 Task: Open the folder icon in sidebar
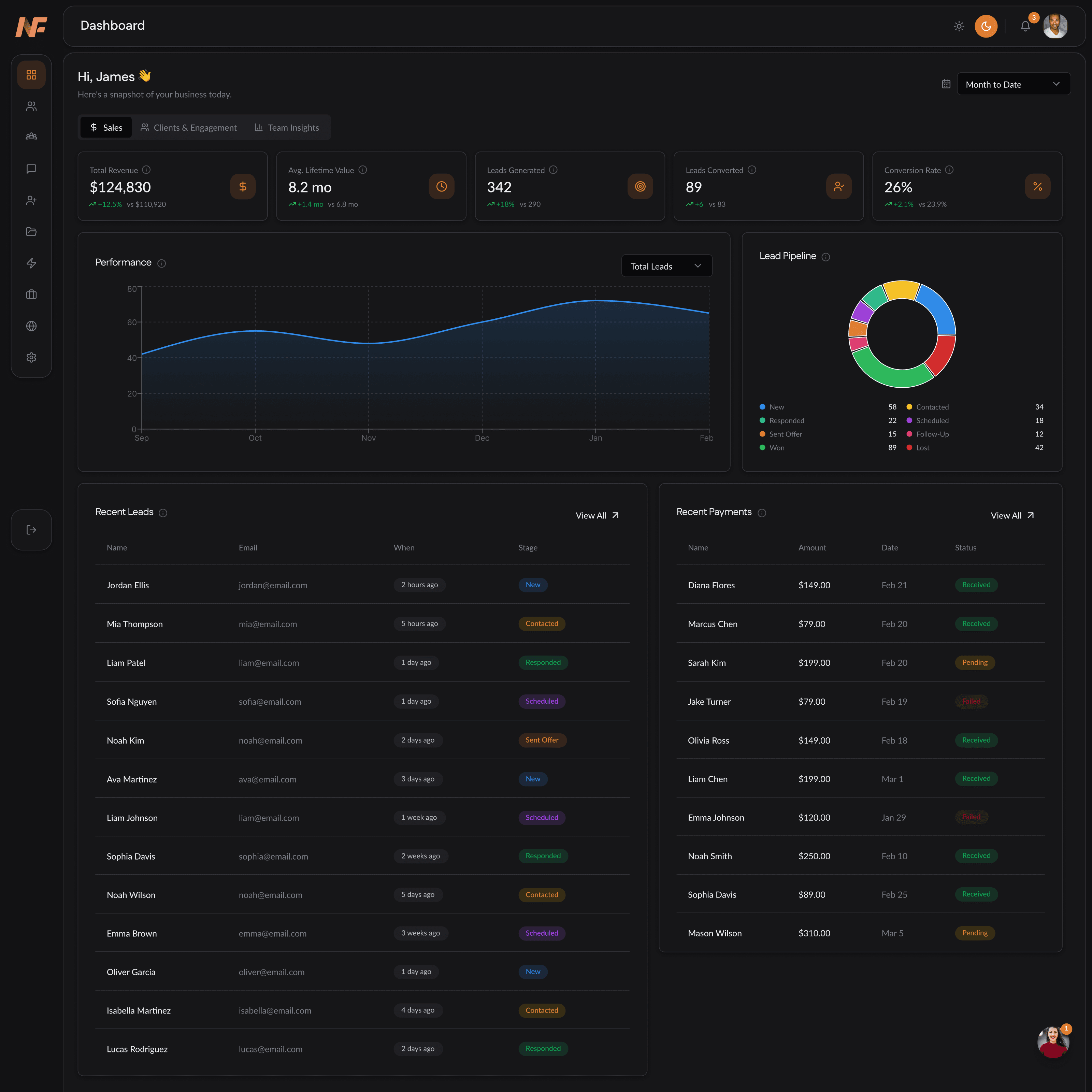31,232
